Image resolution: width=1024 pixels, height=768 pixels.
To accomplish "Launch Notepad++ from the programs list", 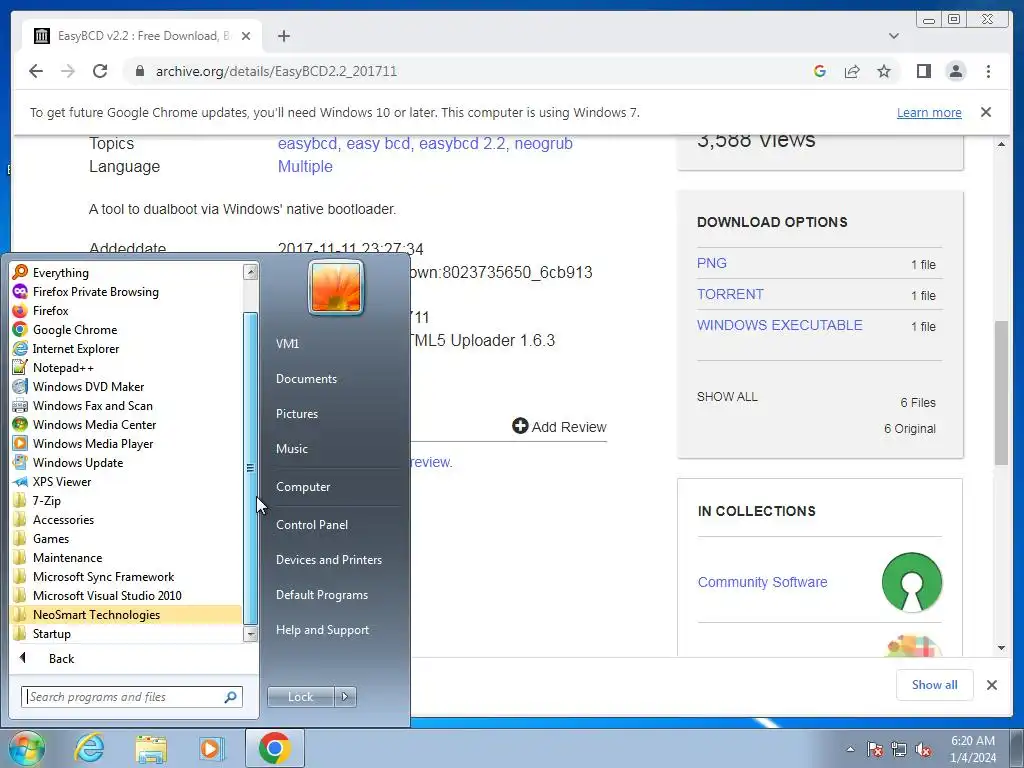I will pos(63,367).
